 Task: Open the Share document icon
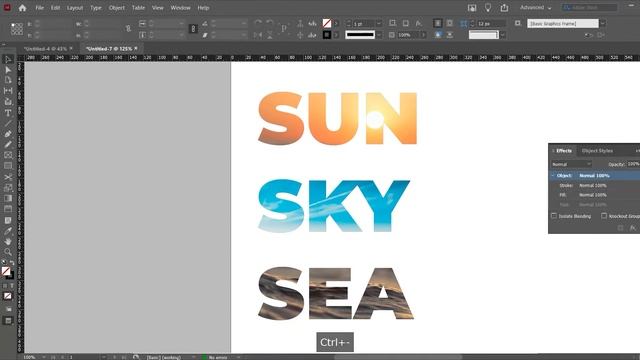(504, 8)
